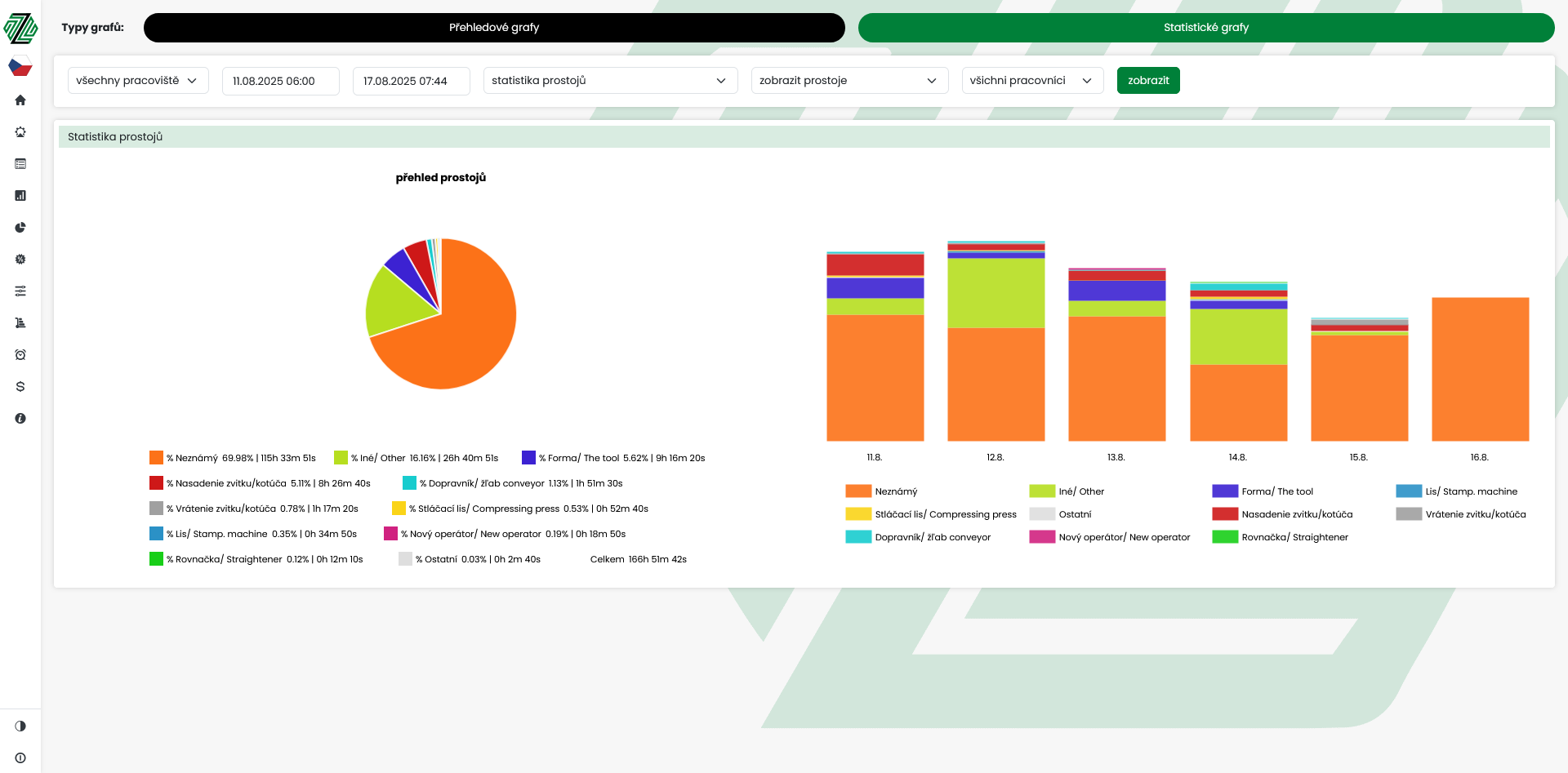Open the info icon in sidebar
Image resolution: width=1568 pixels, height=773 pixels.
[x=20, y=419]
